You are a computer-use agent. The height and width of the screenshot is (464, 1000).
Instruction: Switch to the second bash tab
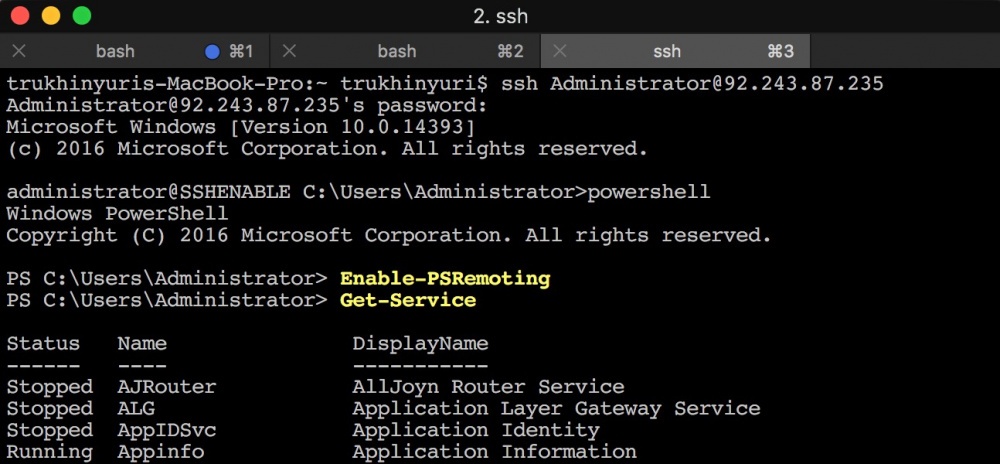click(x=397, y=52)
